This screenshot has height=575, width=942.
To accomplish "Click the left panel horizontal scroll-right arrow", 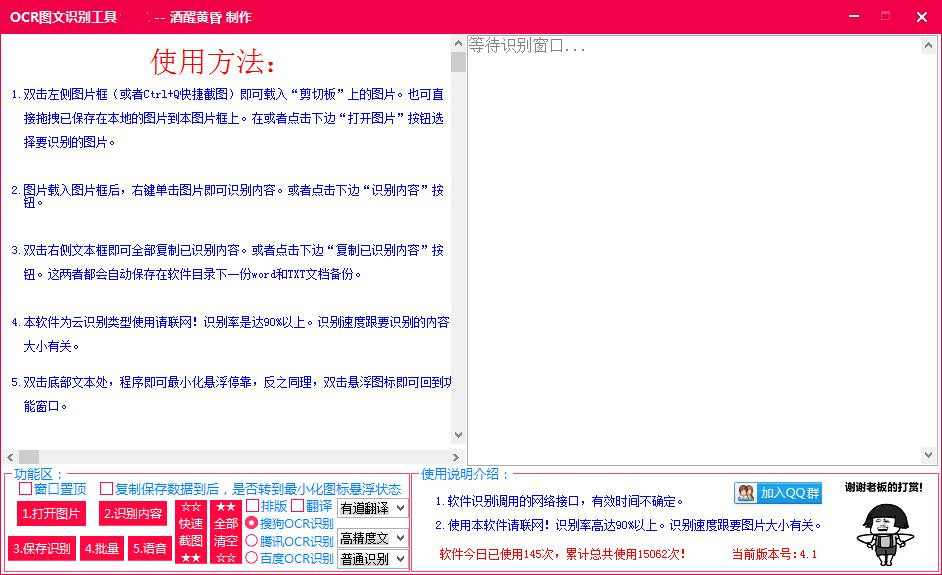I will point(455,457).
